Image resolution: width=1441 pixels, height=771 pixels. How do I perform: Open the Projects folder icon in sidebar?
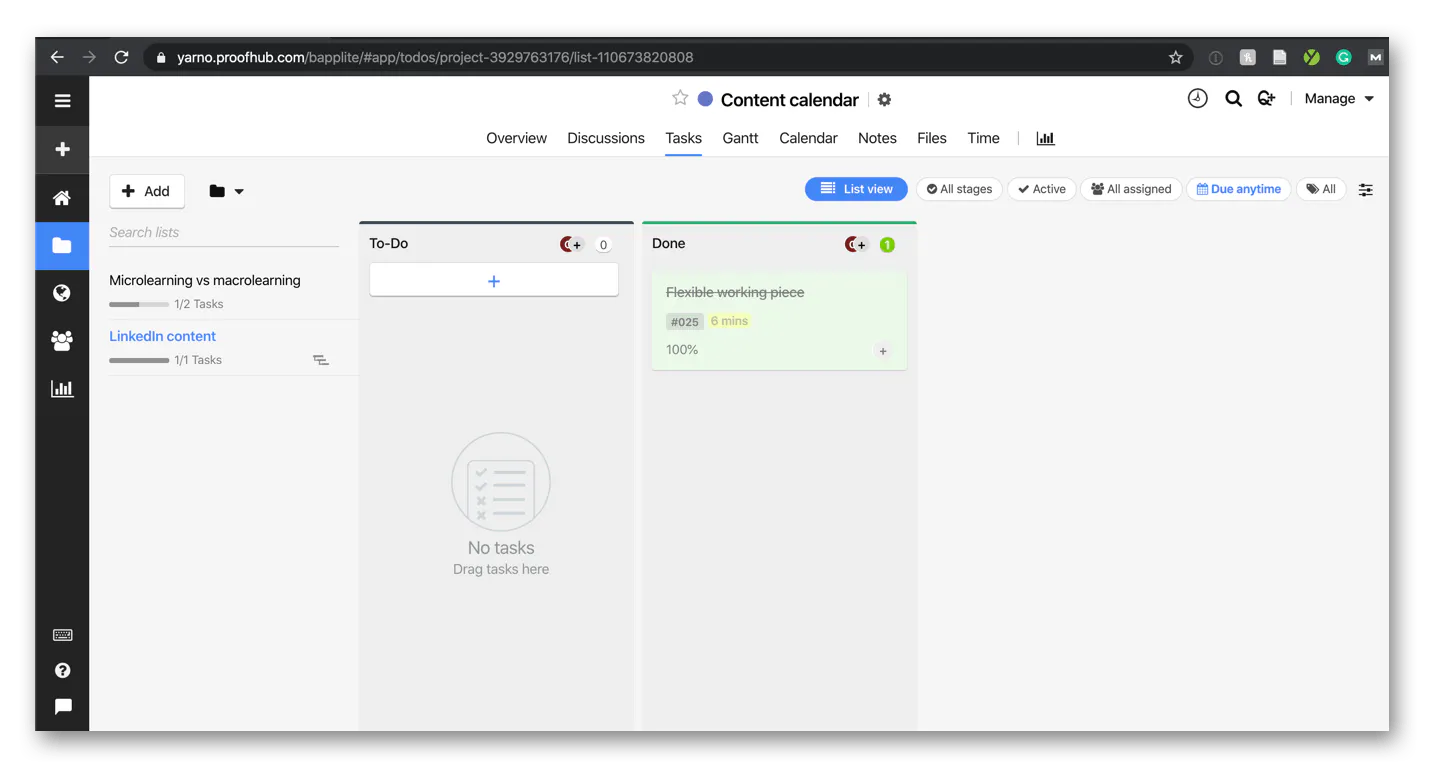62,246
